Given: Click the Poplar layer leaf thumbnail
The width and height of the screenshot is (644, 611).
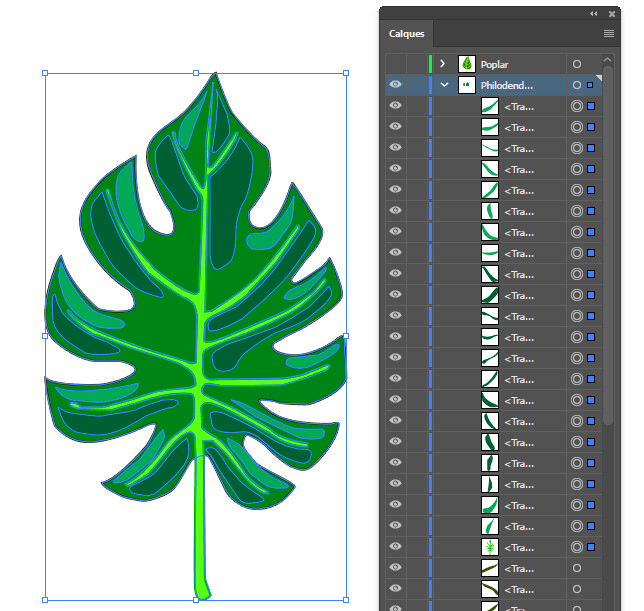Looking at the screenshot, I should pyautogui.click(x=467, y=64).
